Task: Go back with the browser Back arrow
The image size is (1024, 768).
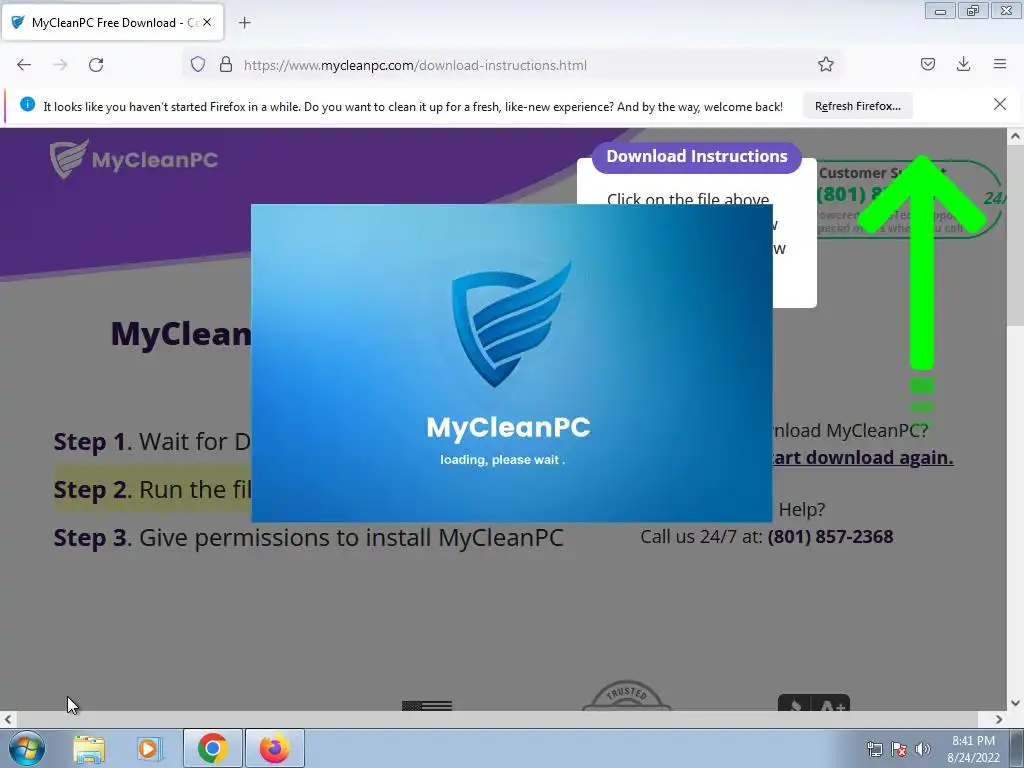Action: pyautogui.click(x=24, y=65)
